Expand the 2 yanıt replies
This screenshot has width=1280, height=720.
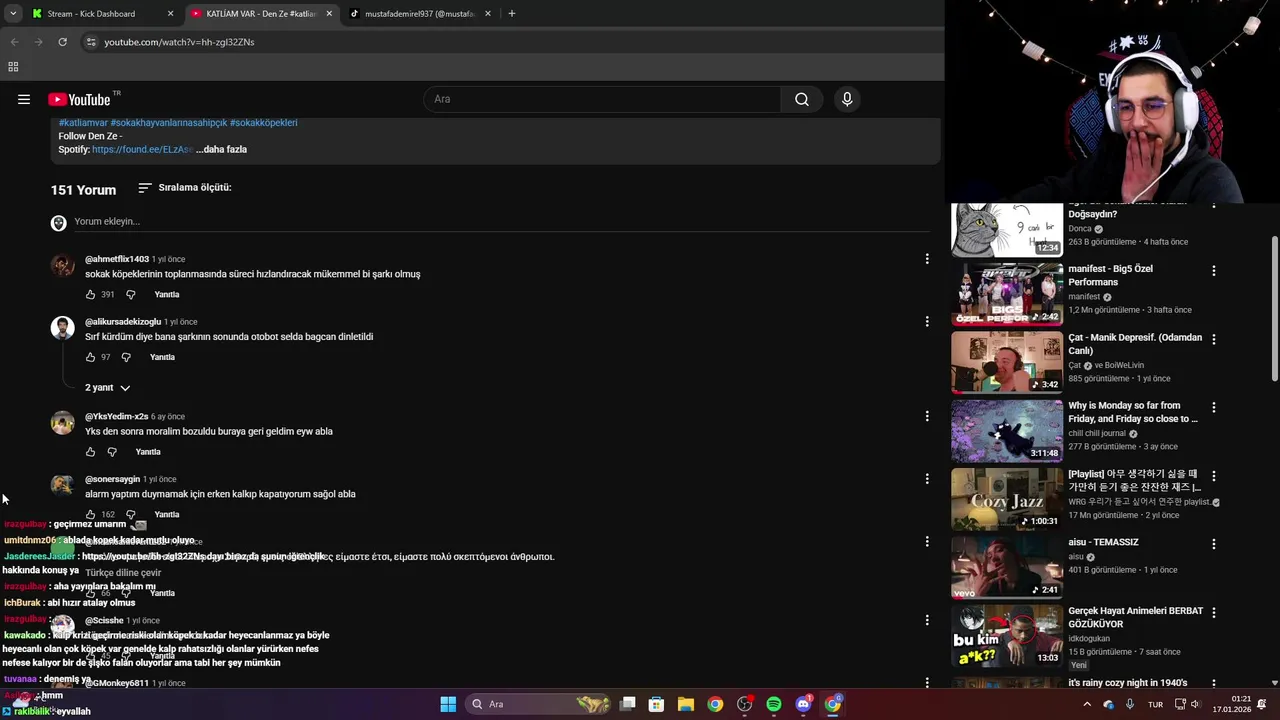point(108,388)
